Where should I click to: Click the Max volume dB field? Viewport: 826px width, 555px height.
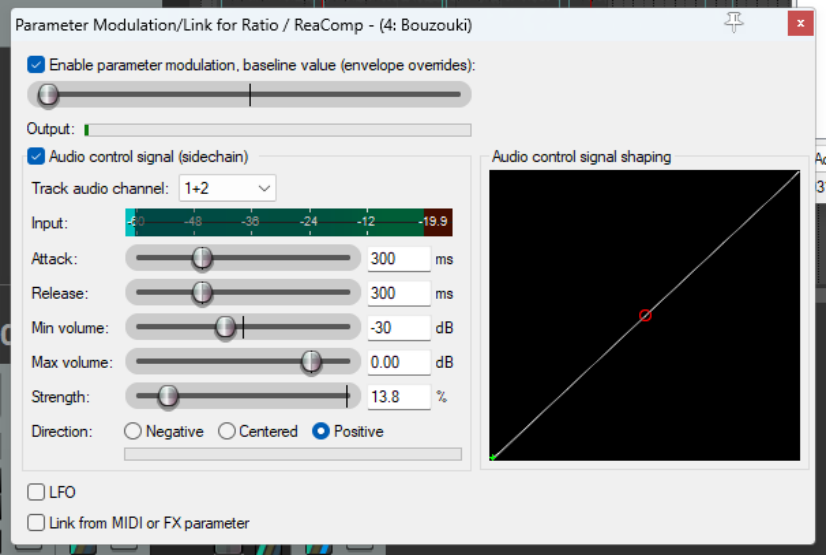tap(399, 362)
